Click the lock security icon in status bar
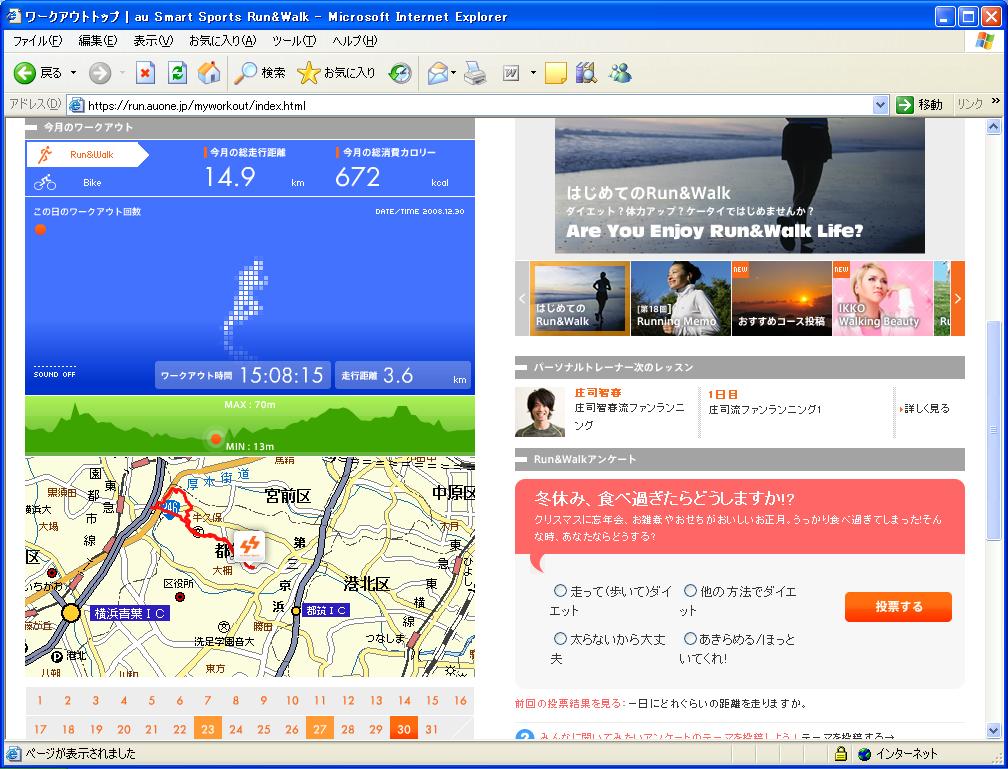This screenshot has width=1008, height=769. tap(840, 753)
